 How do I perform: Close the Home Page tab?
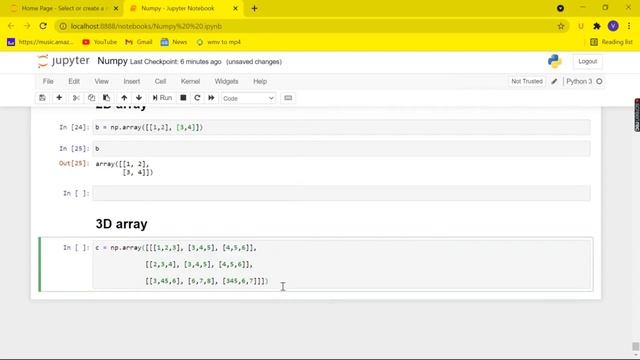(x=116, y=9)
